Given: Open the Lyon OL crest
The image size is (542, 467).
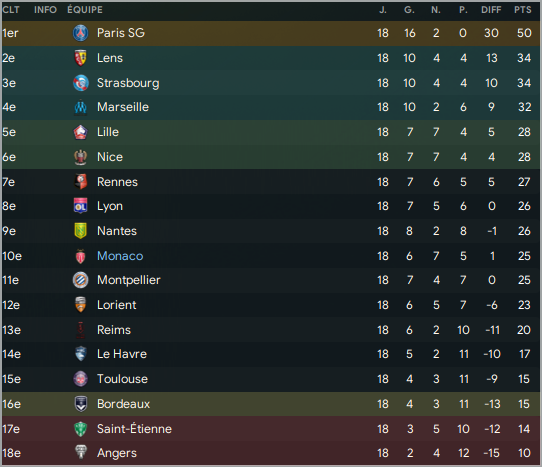Looking at the screenshot, I should coord(81,206).
